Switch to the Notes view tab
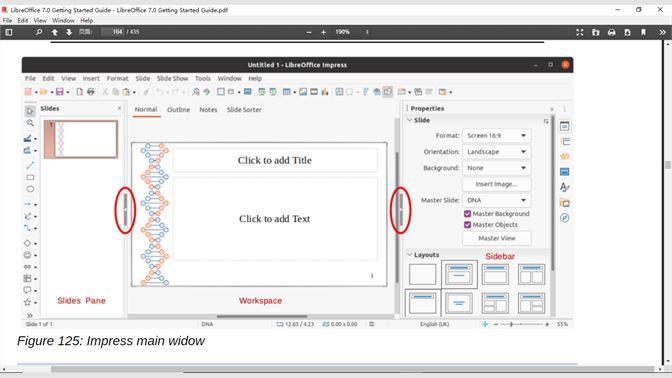672x378 pixels. [208, 110]
